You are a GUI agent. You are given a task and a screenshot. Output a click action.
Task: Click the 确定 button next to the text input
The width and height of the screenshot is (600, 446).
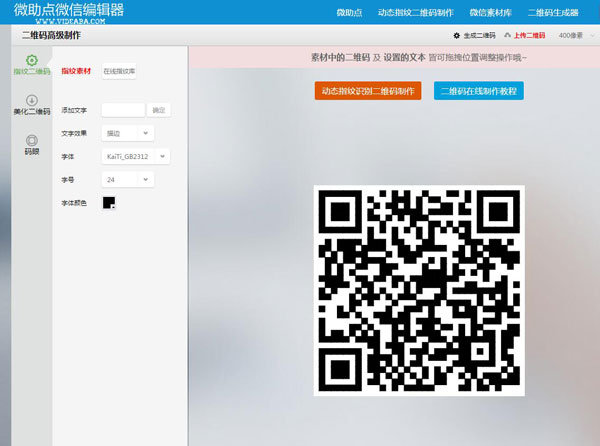(159, 110)
